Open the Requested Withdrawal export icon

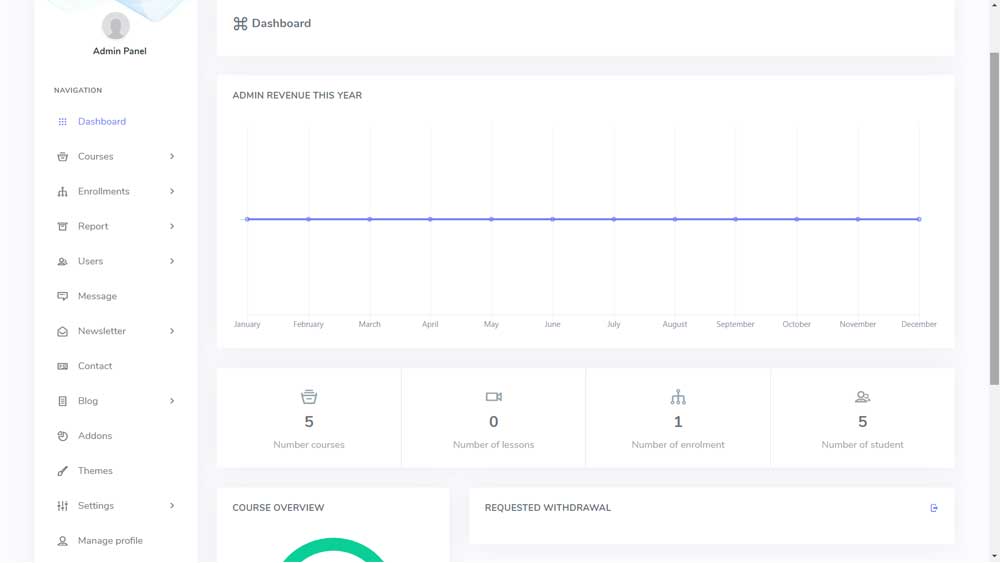pyautogui.click(x=934, y=508)
